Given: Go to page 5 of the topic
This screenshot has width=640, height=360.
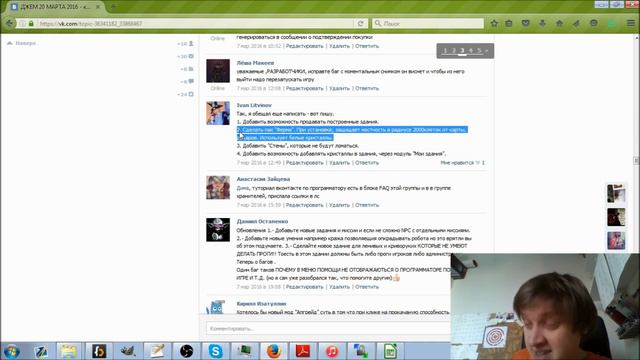Looking at the screenshot, I should (x=479, y=51).
